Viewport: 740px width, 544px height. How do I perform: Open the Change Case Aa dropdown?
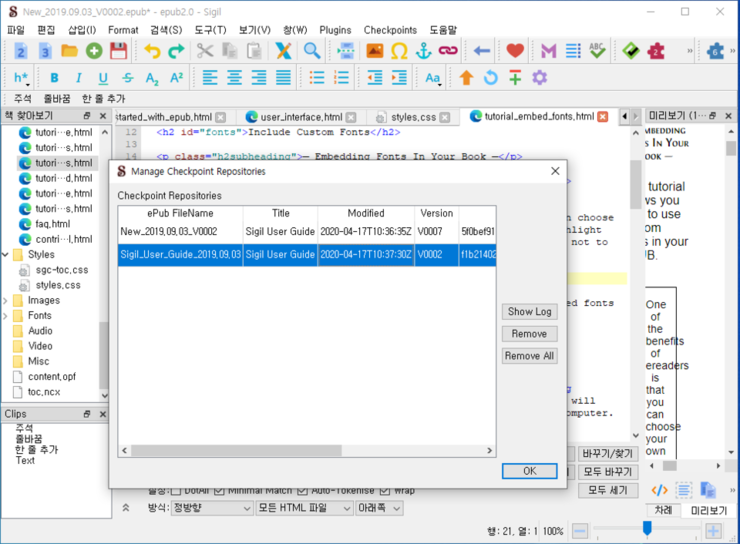(x=433, y=78)
